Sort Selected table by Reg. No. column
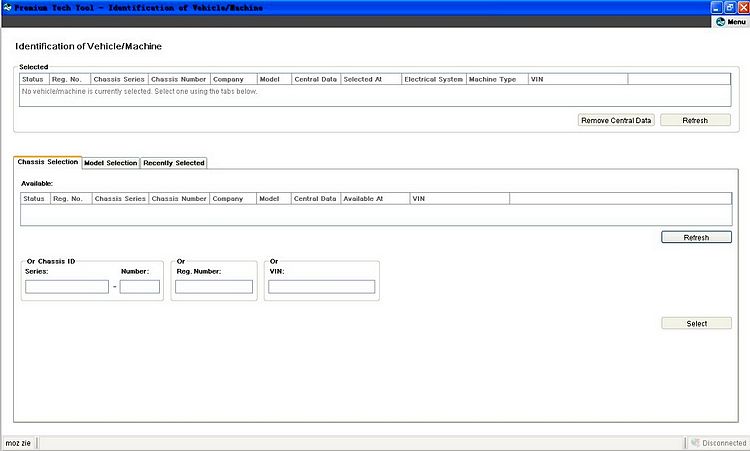 (70, 79)
